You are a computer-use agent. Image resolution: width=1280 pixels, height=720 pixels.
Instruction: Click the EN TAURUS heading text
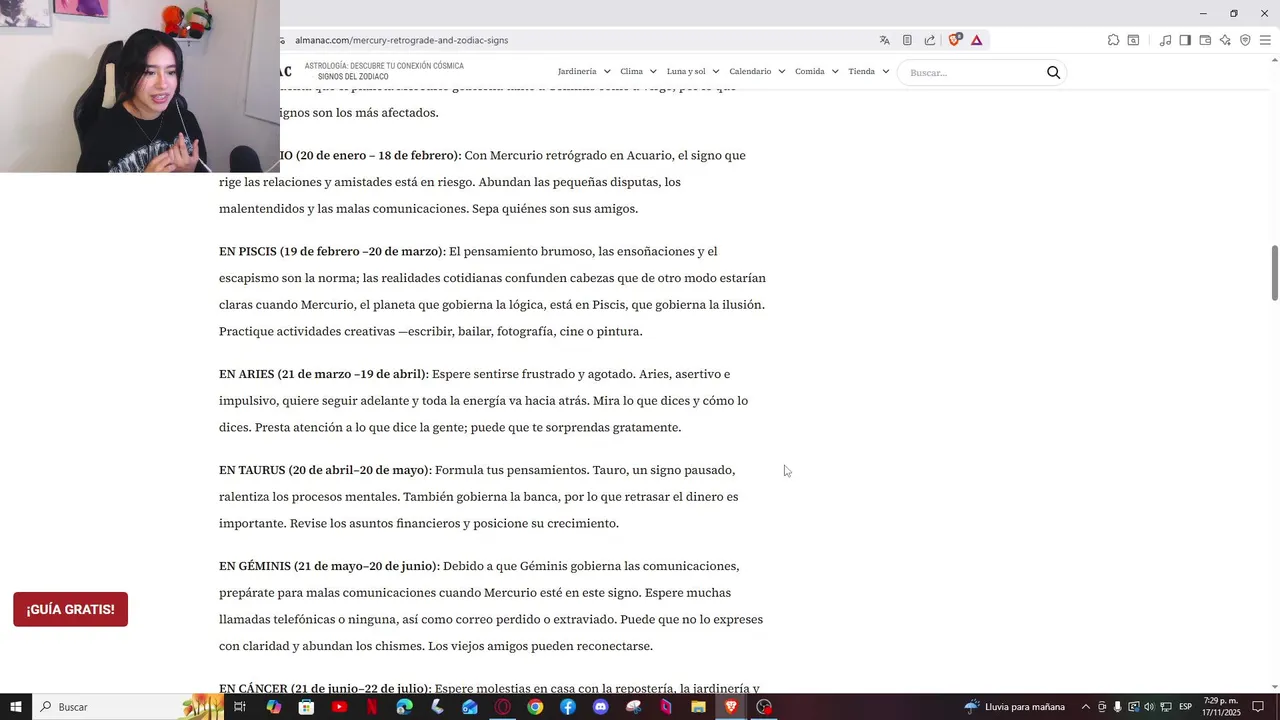325,470
